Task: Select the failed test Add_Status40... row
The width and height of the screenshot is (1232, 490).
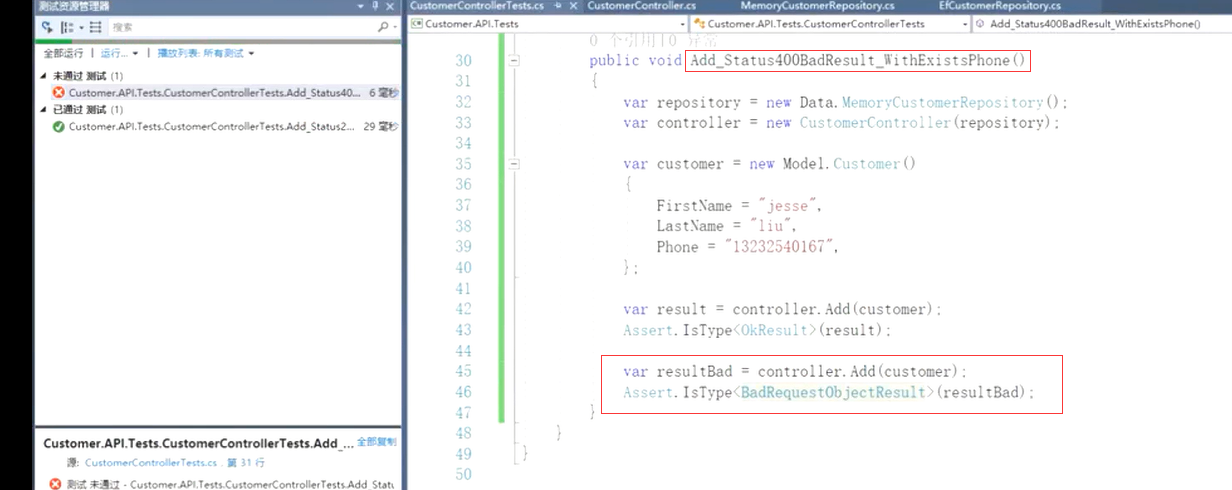Action: point(225,93)
